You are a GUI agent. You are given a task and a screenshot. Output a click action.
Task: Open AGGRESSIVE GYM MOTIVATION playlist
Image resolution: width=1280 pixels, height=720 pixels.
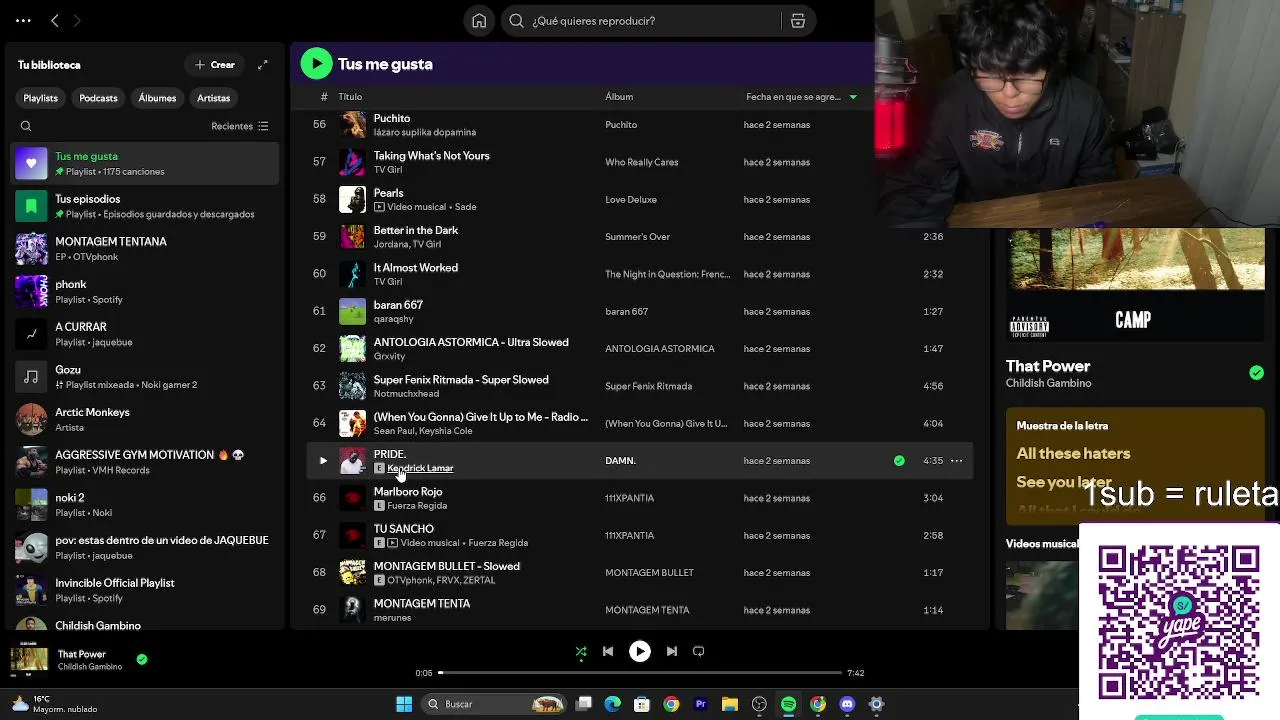[x=146, y=462]
